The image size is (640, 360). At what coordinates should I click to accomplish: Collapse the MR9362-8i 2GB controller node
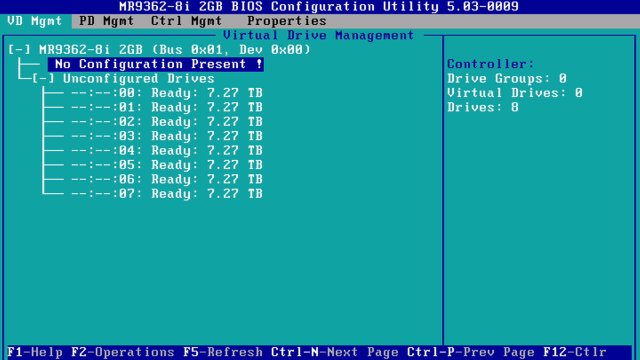pos(19,50)
